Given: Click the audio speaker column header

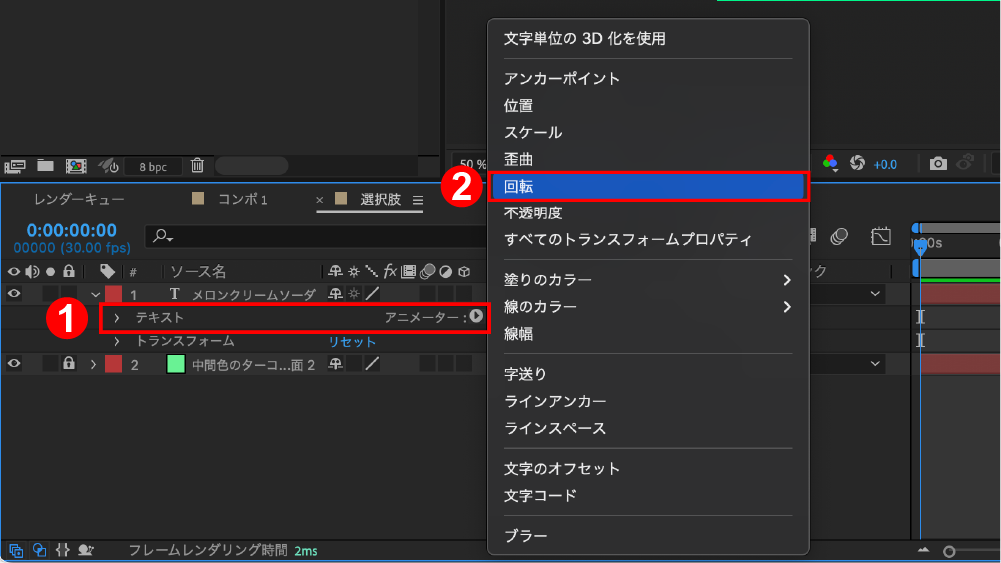Looking at the screenshot, I should 32,272.
